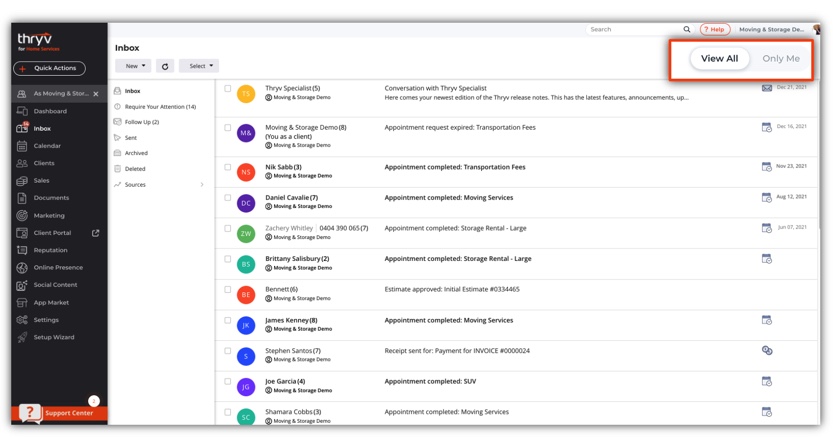
Task: Open the Online Presence globe icon
Action: [x=22, y=268]
